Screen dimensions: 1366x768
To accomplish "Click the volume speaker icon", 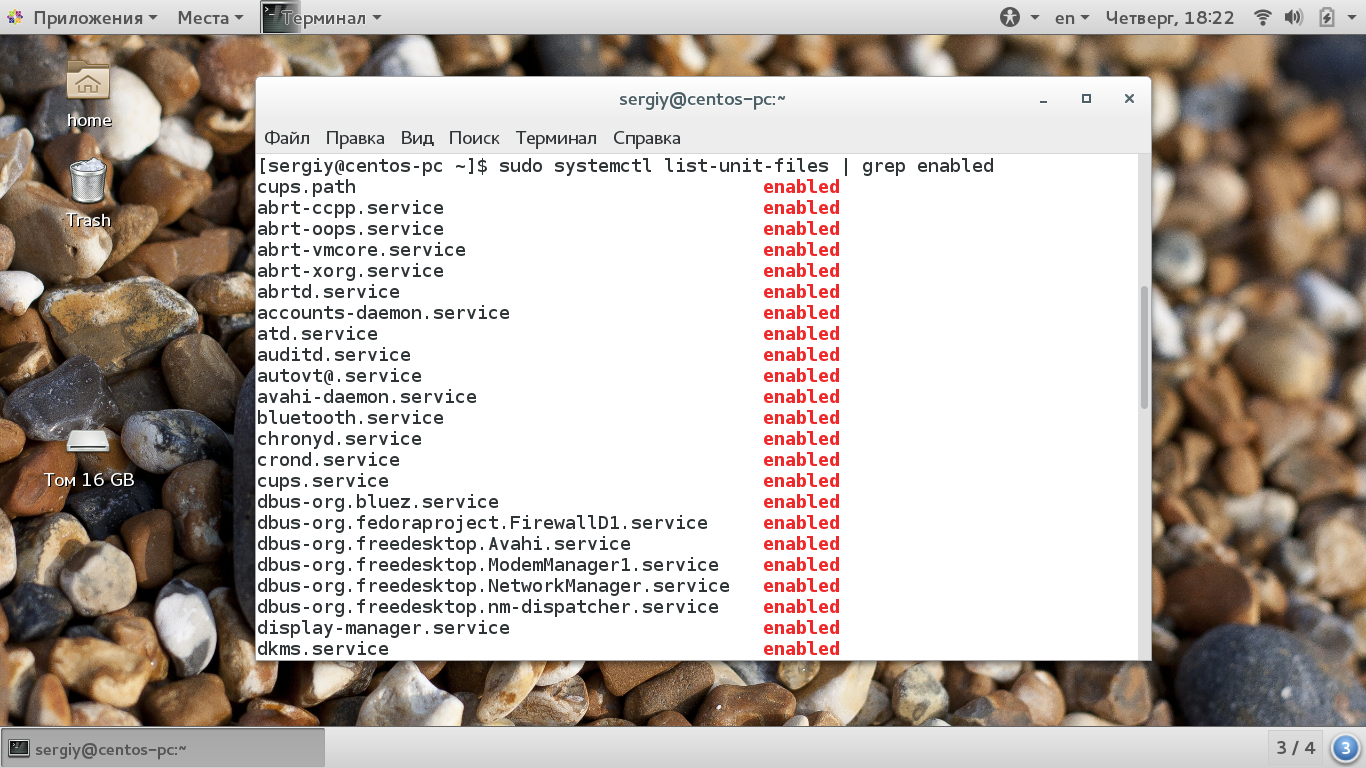I will click(1293, 17).
